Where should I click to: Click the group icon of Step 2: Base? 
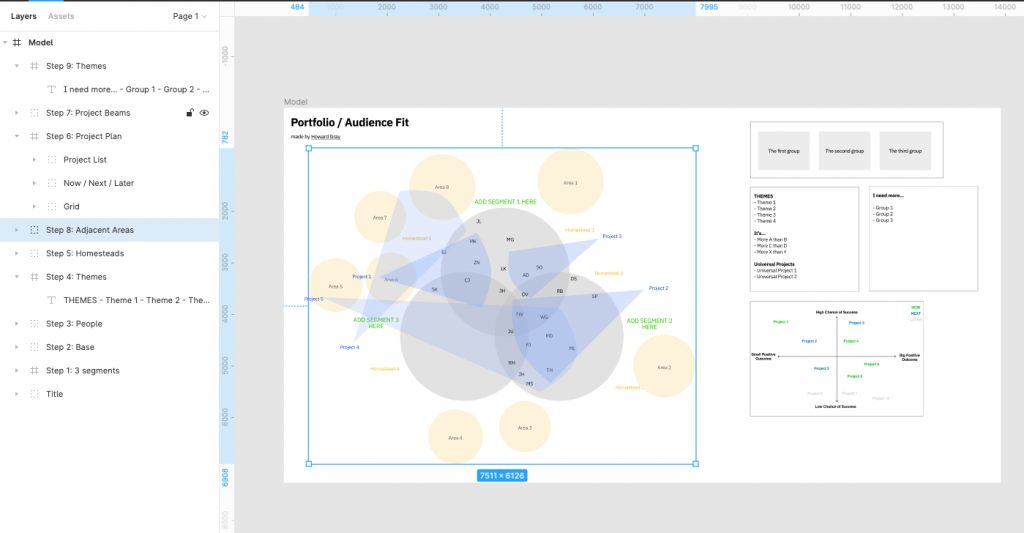[x=35, y=347]
